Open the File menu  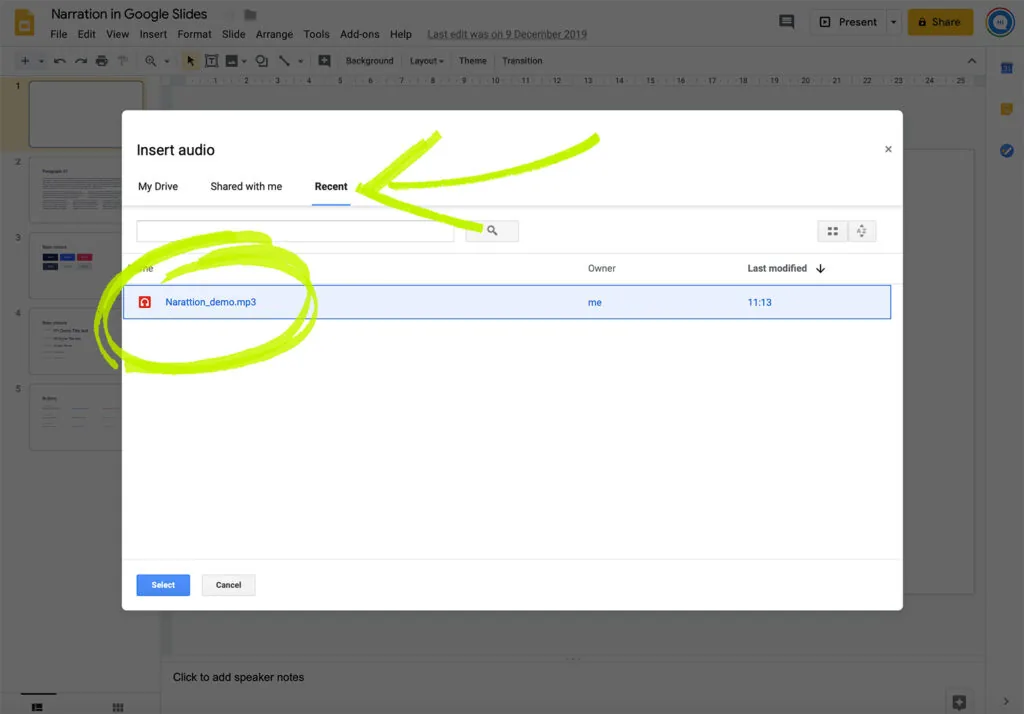click(x=59, y=35)
